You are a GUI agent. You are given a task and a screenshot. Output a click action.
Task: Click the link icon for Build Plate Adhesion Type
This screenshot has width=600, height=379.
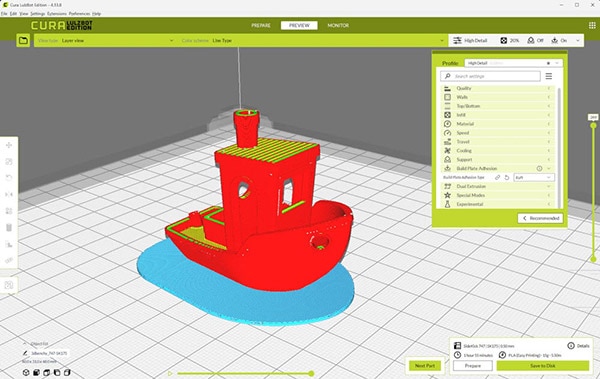coord(497,178)
